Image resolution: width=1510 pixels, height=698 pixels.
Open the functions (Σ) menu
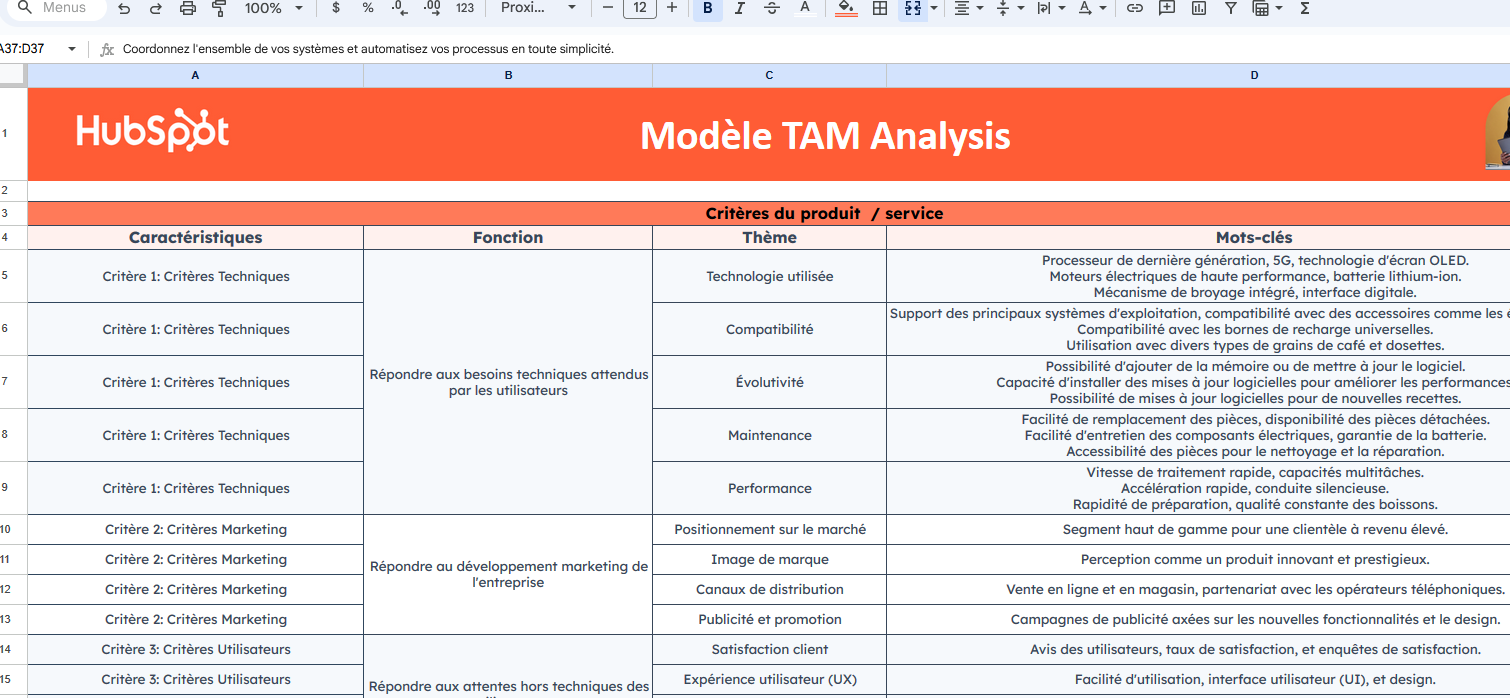tap(1304, 8)
